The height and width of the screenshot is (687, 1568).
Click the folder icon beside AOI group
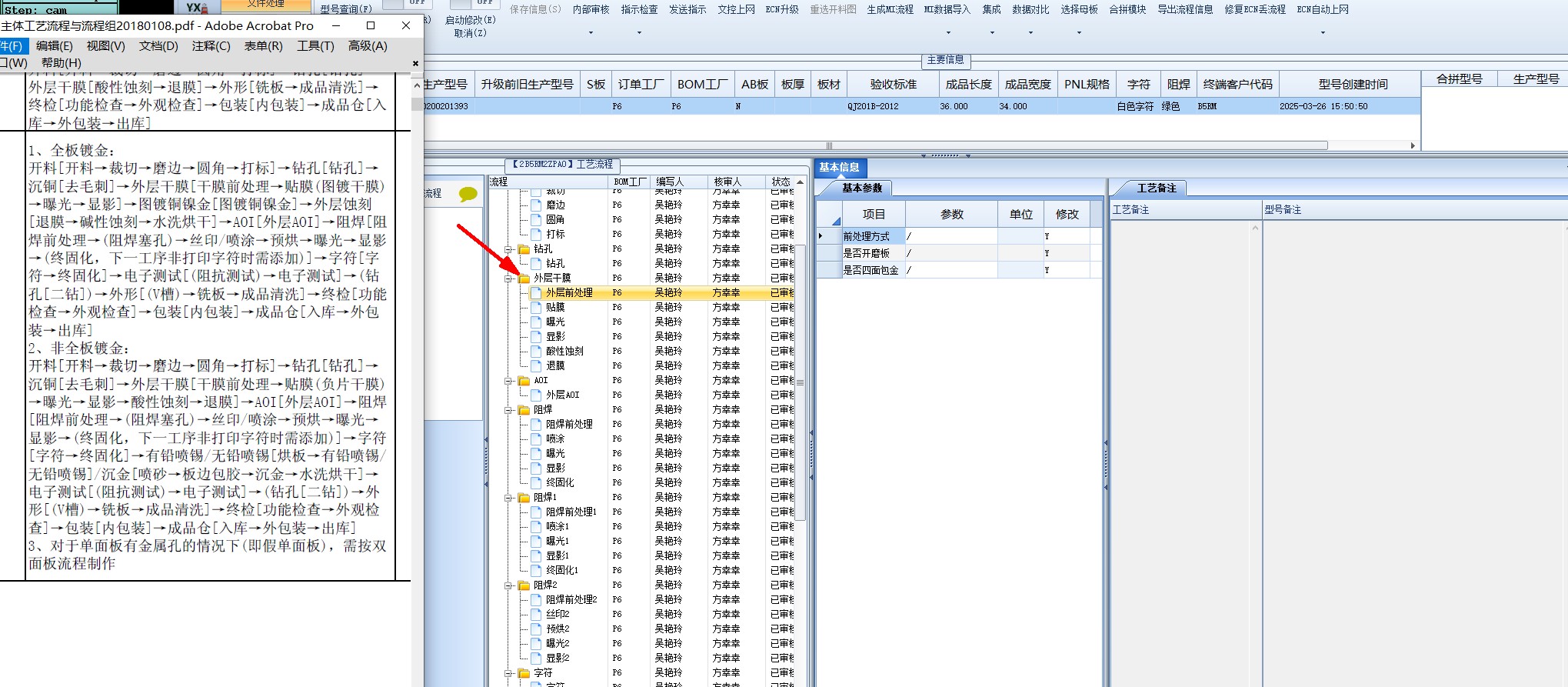pyautogui.click(x=524, y=380)
